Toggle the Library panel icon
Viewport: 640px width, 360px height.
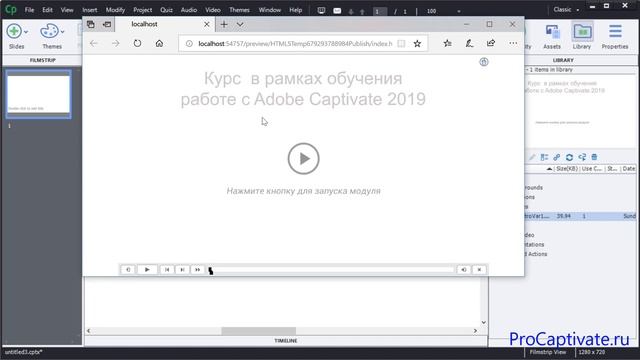(x=582, y=32)
